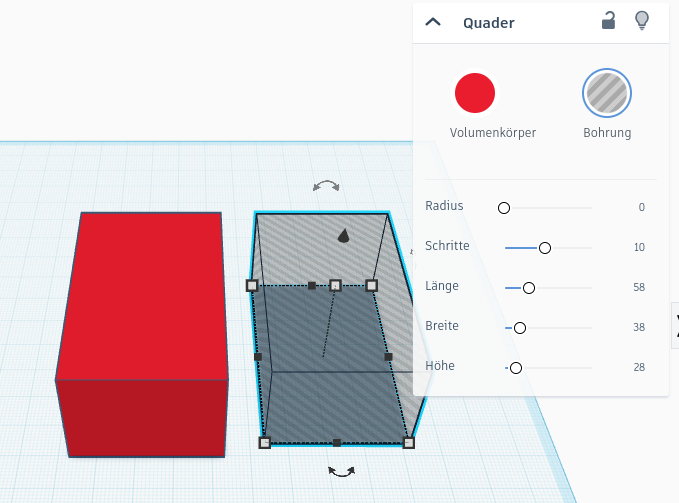679x503 pixels.
Task: Click the Schritte label
Action: [447, 246]
